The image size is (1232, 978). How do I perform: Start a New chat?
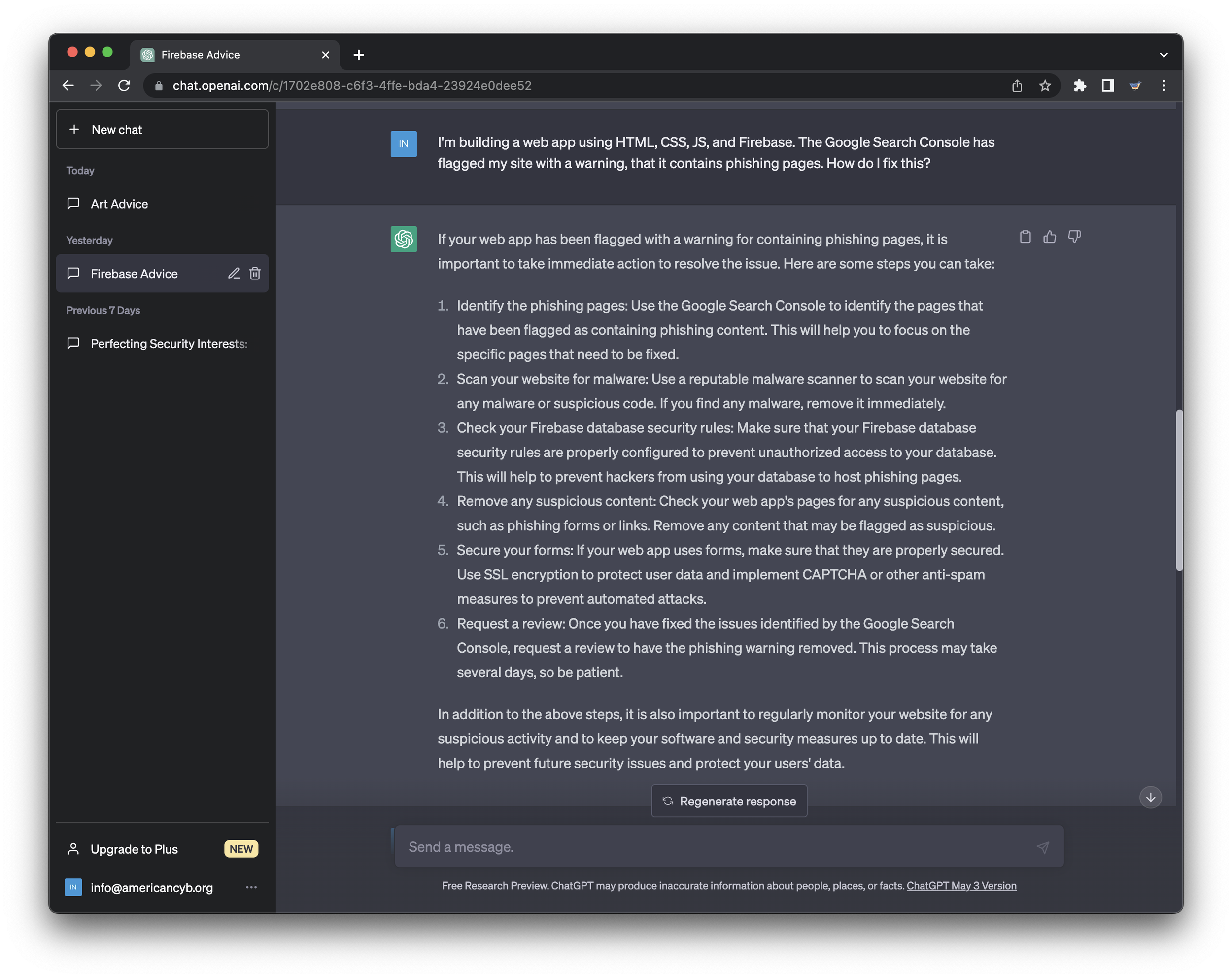(162, 130)
